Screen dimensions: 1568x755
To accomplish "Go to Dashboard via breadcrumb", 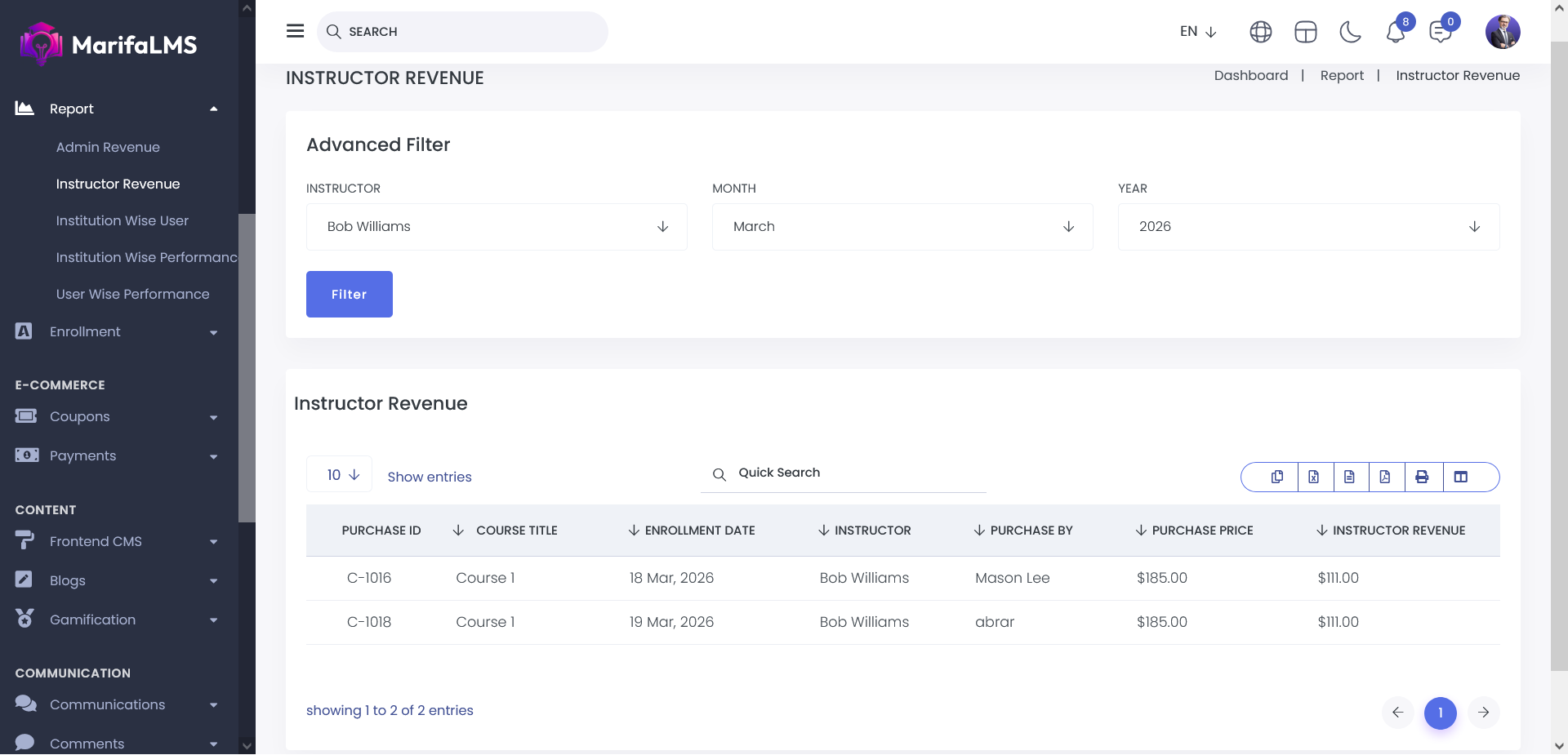I will coord(1250,75).
